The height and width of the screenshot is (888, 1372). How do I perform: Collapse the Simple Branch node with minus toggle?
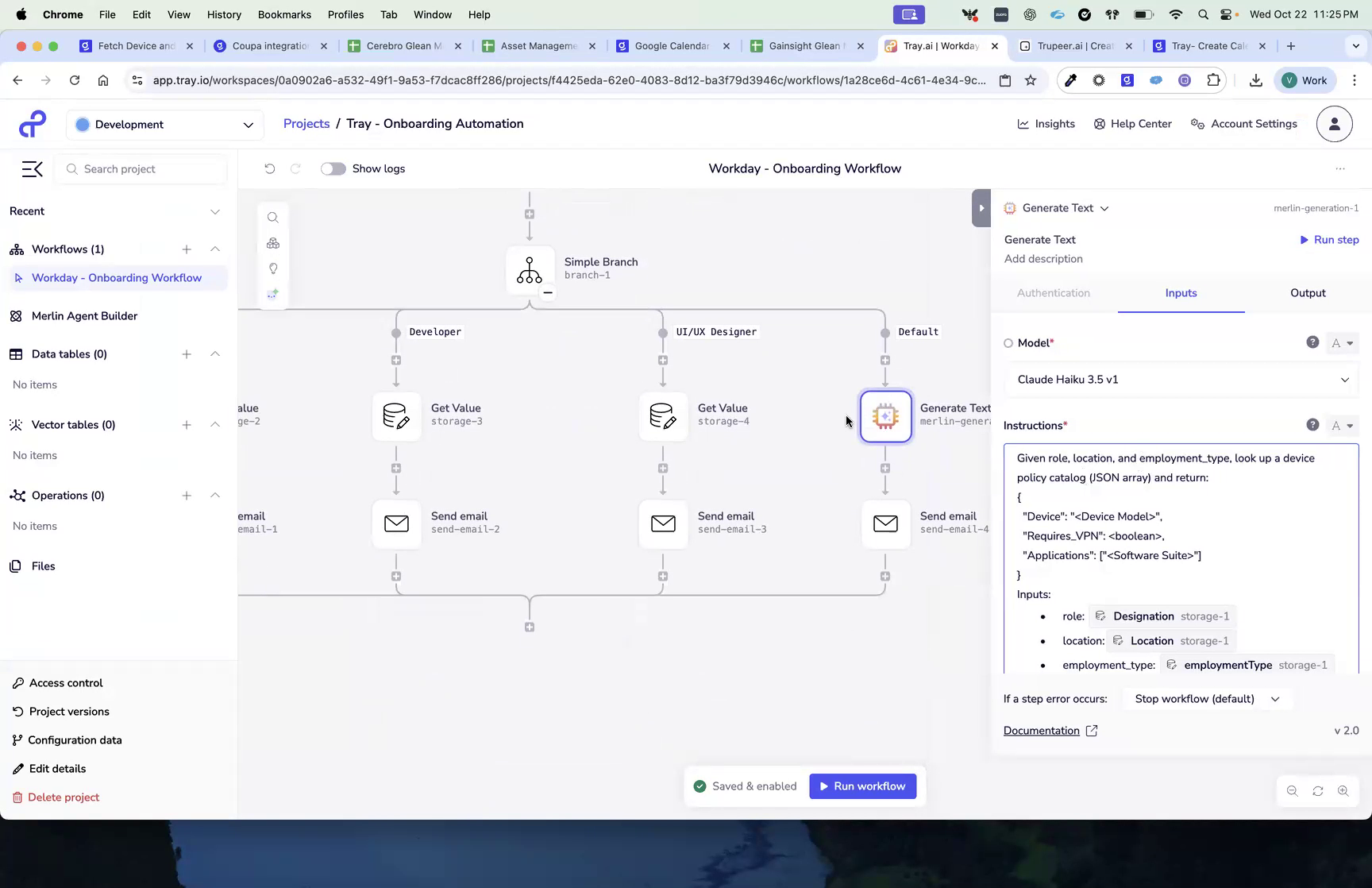pos(547,292)
